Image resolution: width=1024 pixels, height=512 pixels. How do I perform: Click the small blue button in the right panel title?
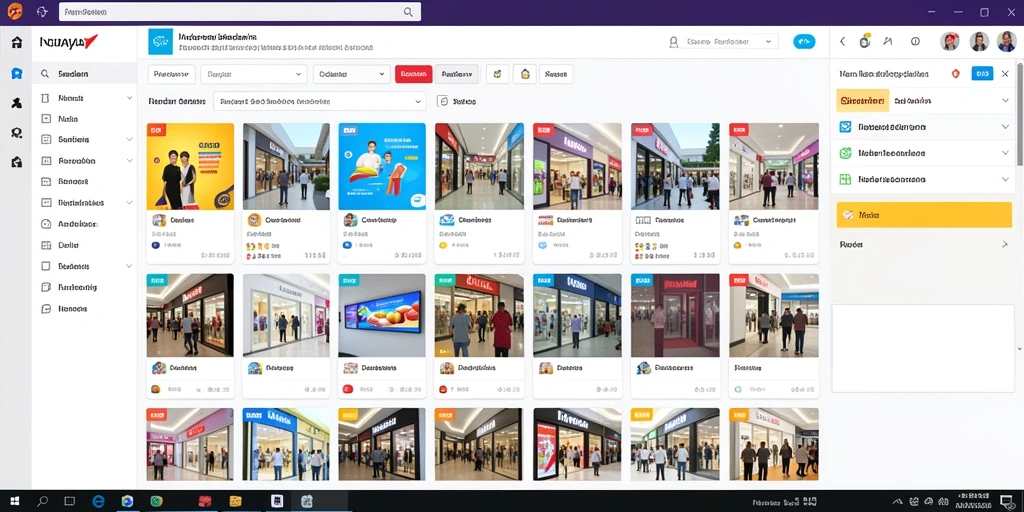pyautogui.click(x=982, y=74)
